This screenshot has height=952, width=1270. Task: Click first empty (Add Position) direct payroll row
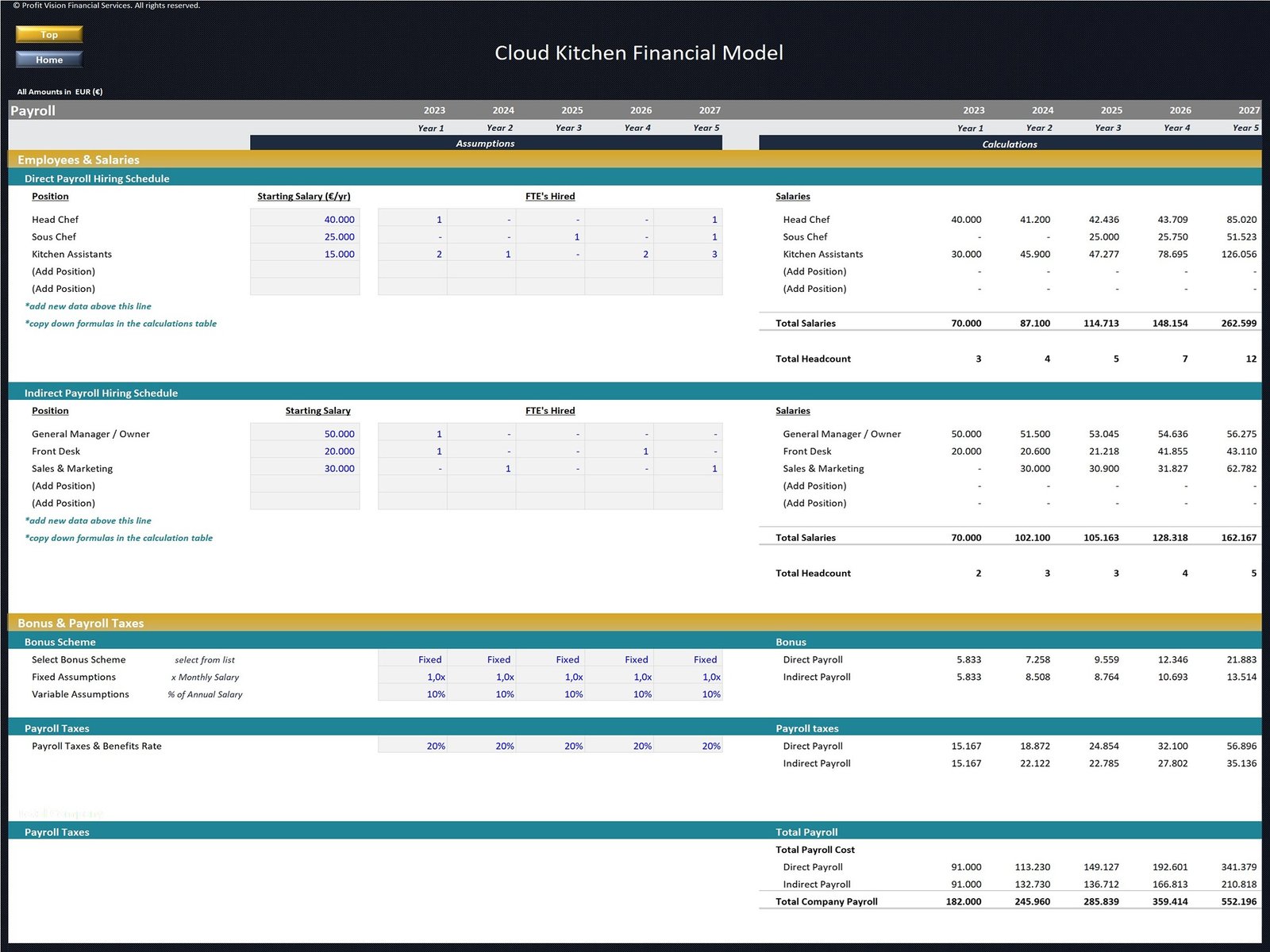(63, 272)
